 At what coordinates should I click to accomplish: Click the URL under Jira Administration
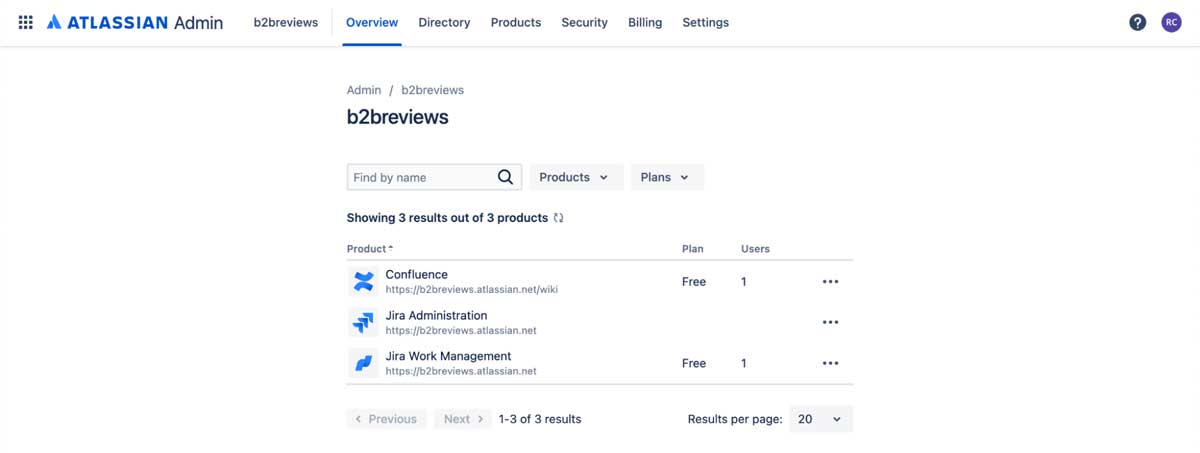pos(461,330)
